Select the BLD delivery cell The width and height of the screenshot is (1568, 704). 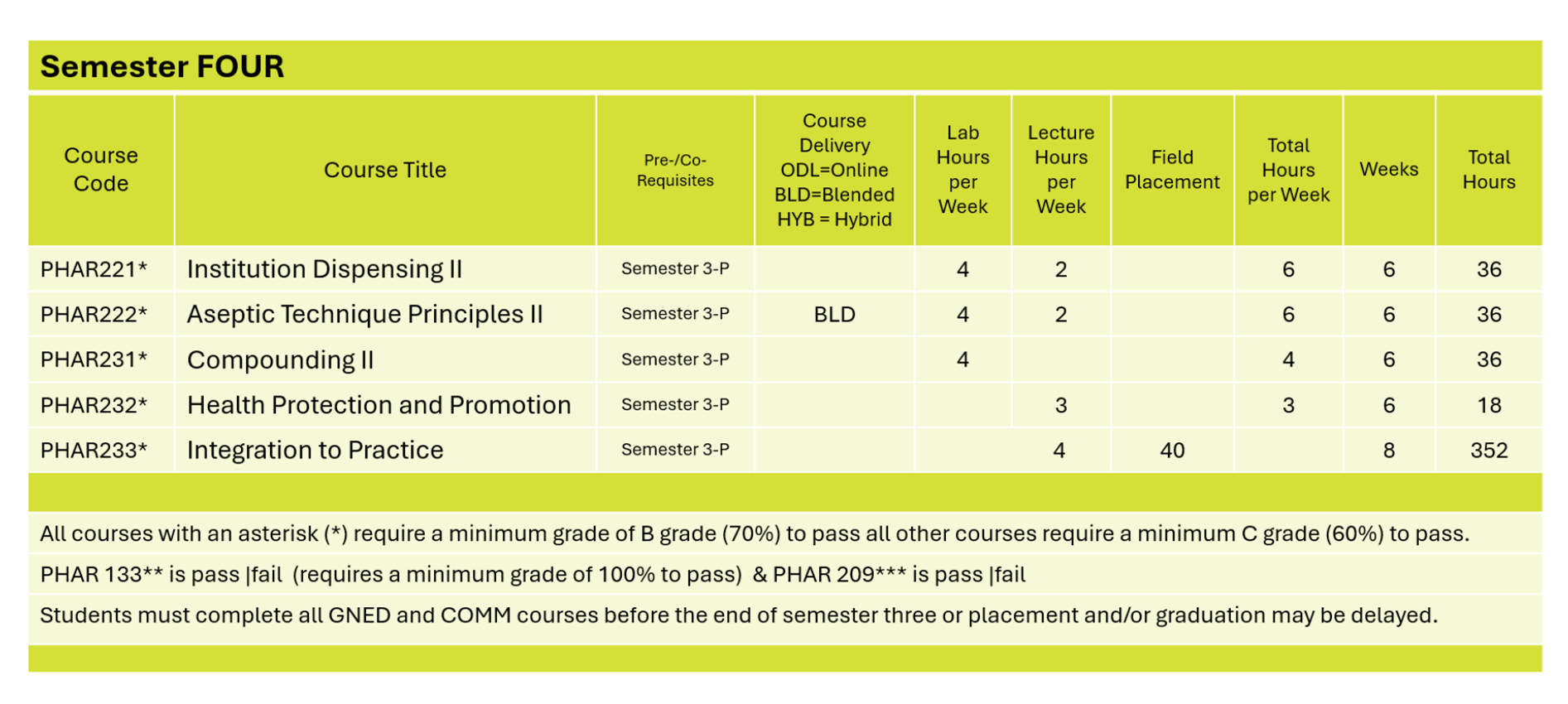click(x=834, y=315)
